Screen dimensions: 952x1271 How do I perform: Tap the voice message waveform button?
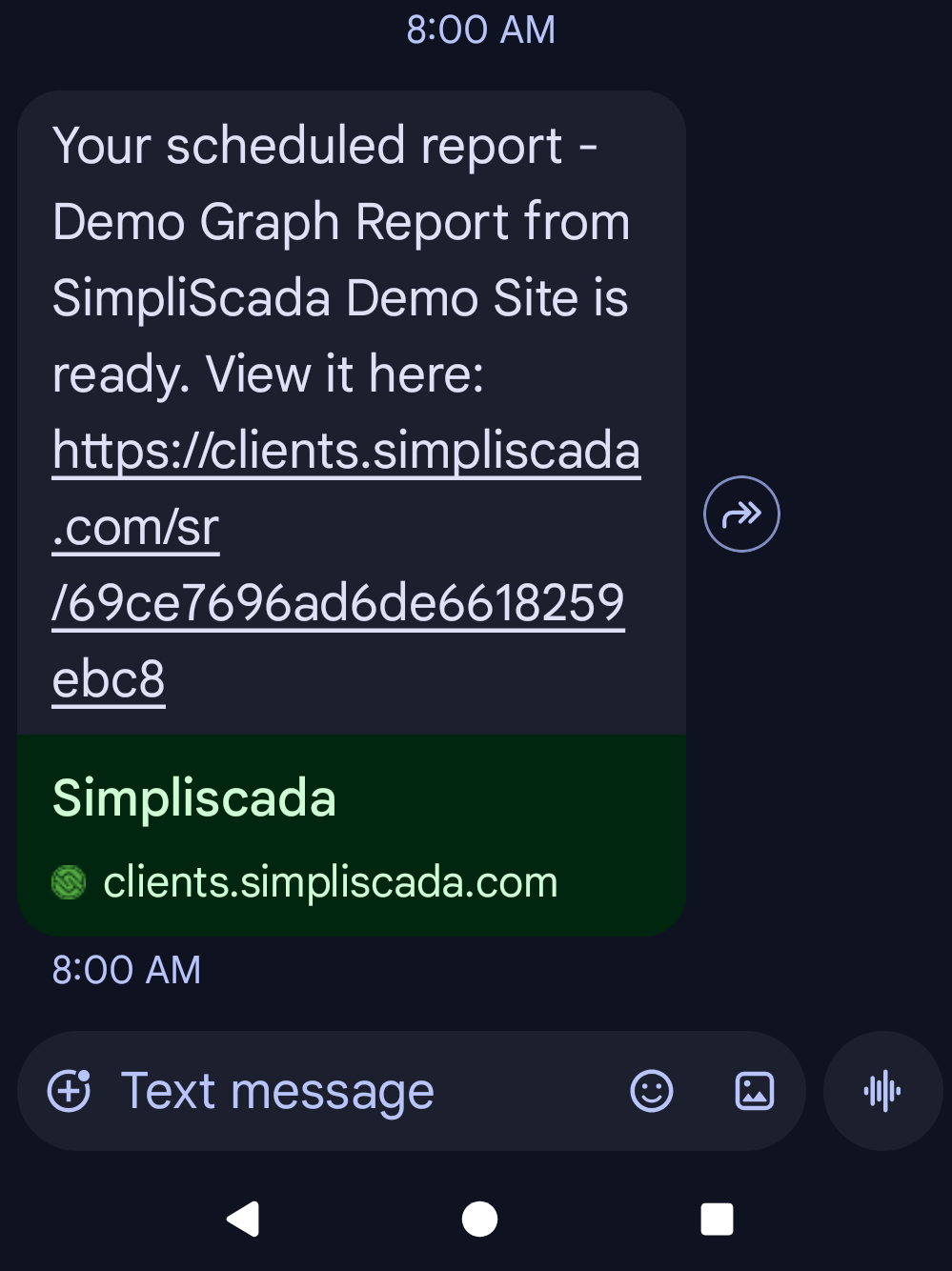pos(882,1091)
